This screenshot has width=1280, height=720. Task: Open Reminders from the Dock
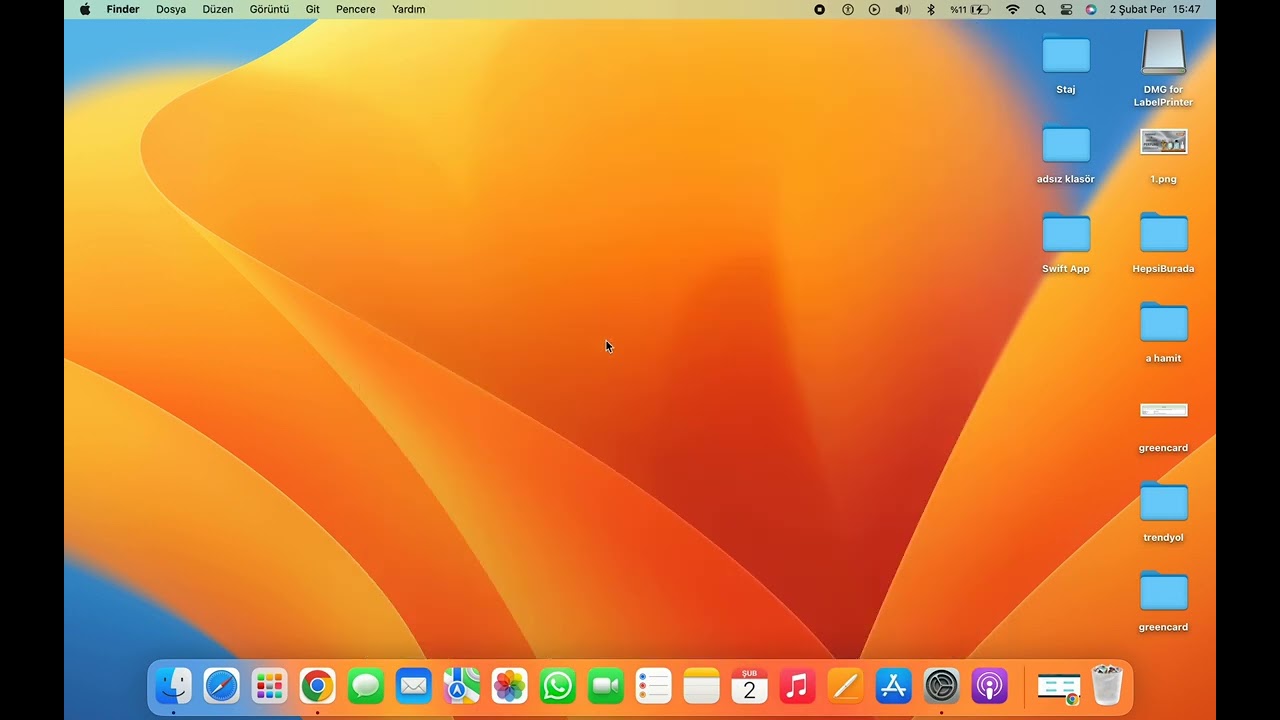pos(653,686)
